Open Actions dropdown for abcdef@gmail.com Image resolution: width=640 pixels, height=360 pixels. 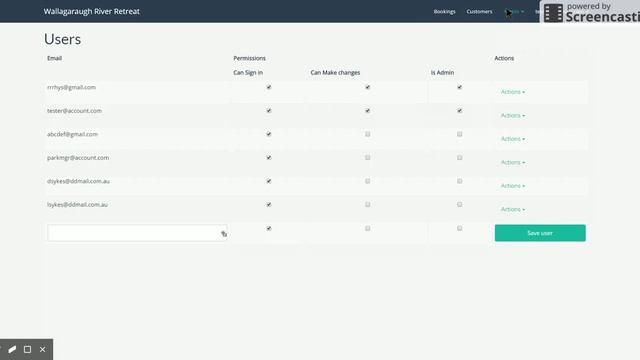[513, 139]
